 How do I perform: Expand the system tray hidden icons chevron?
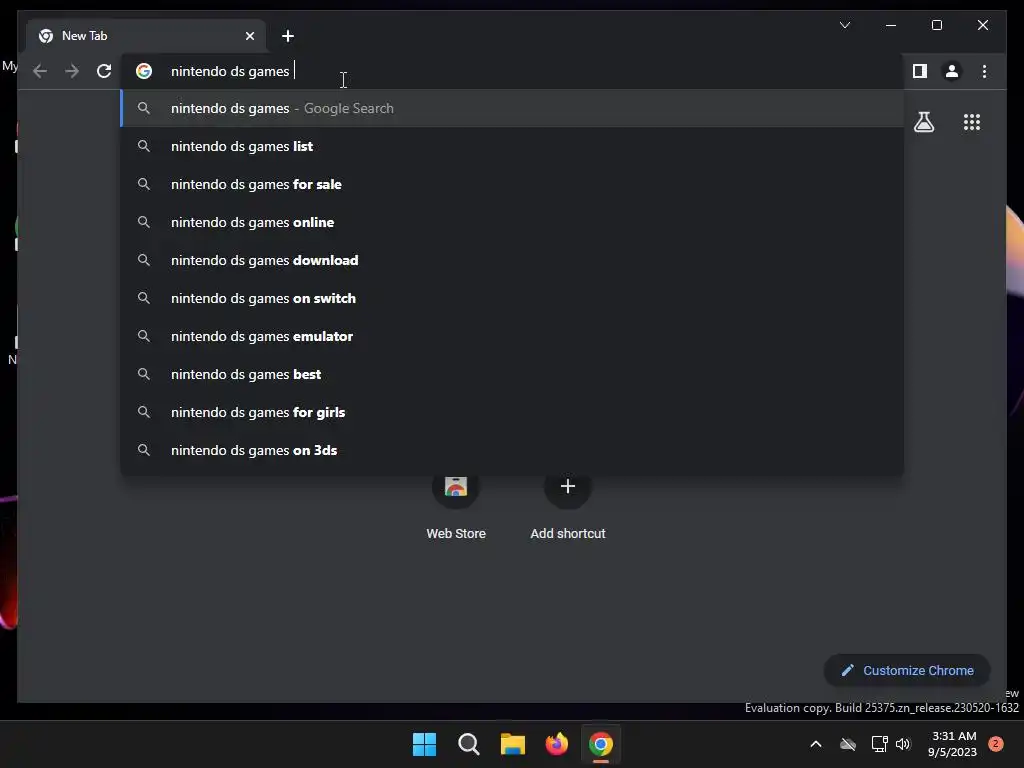(816, 744)
